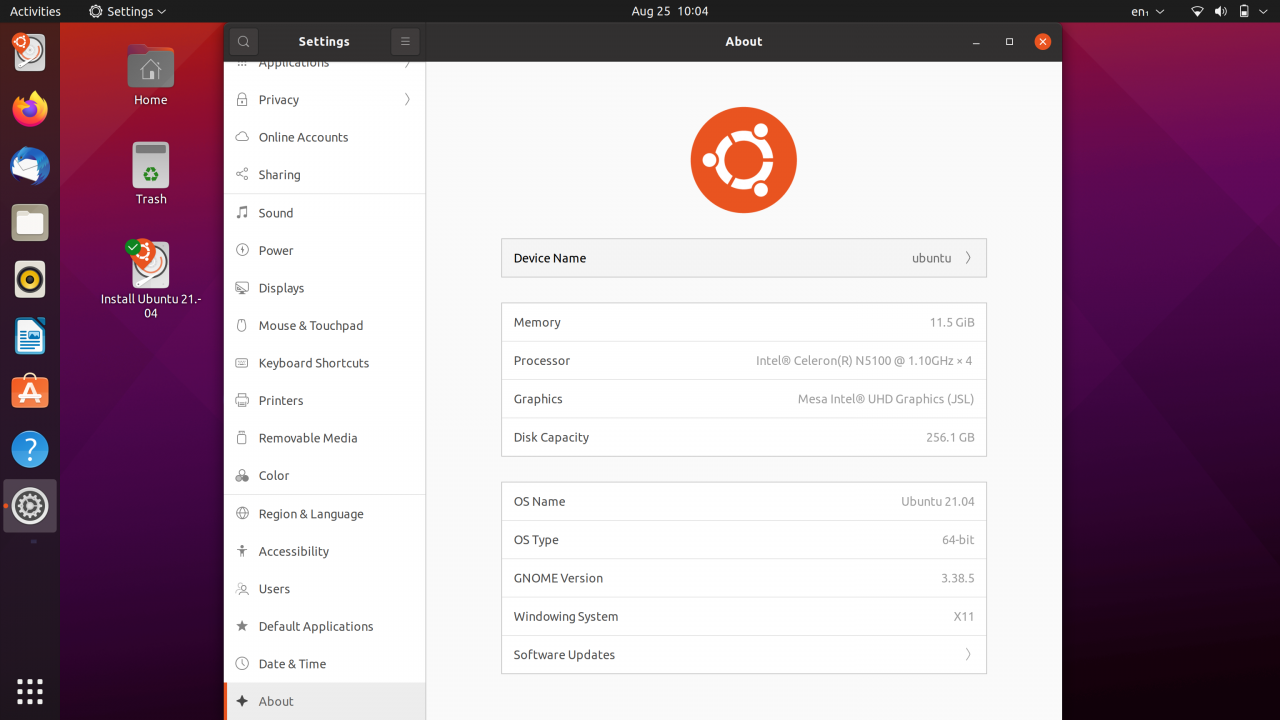Viewport: 1280px width, 720px height.
Task: Click the Activities button
Action: (35, 11)
